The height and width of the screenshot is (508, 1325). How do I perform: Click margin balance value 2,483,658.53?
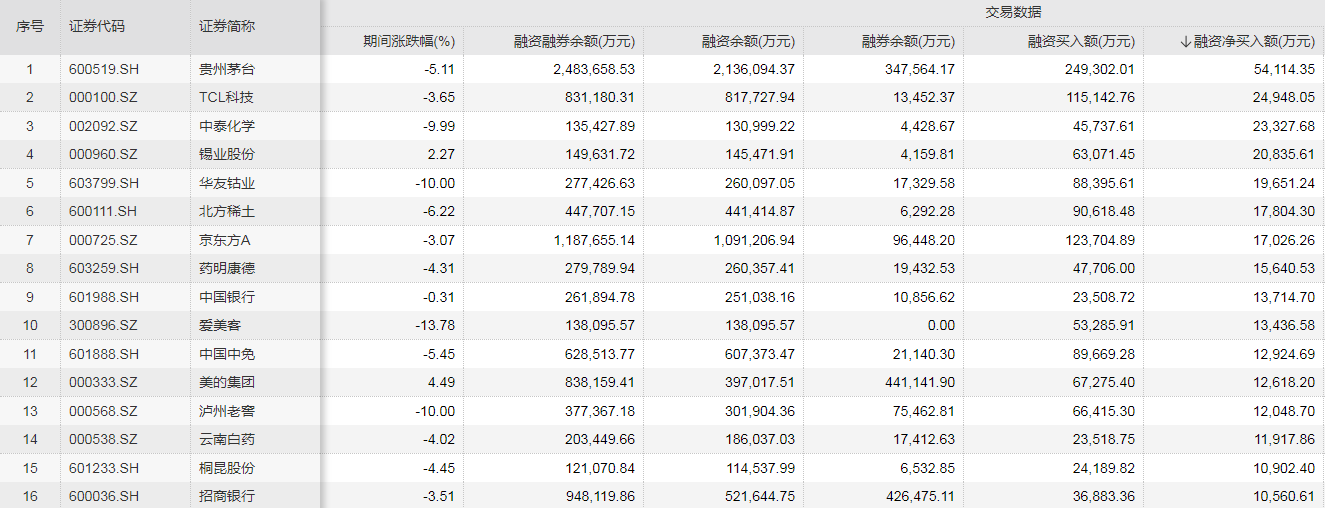pos(594,69)
